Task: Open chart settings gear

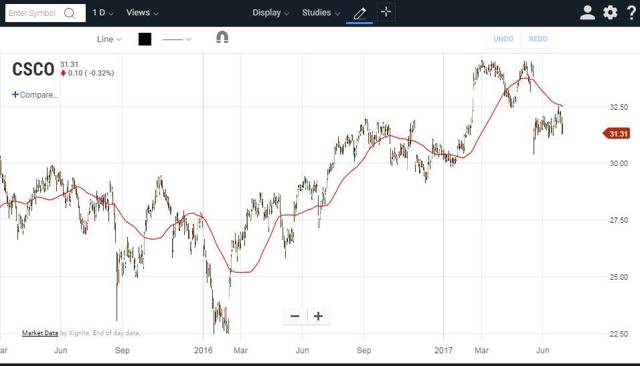Action: click(x=610, y=13)
